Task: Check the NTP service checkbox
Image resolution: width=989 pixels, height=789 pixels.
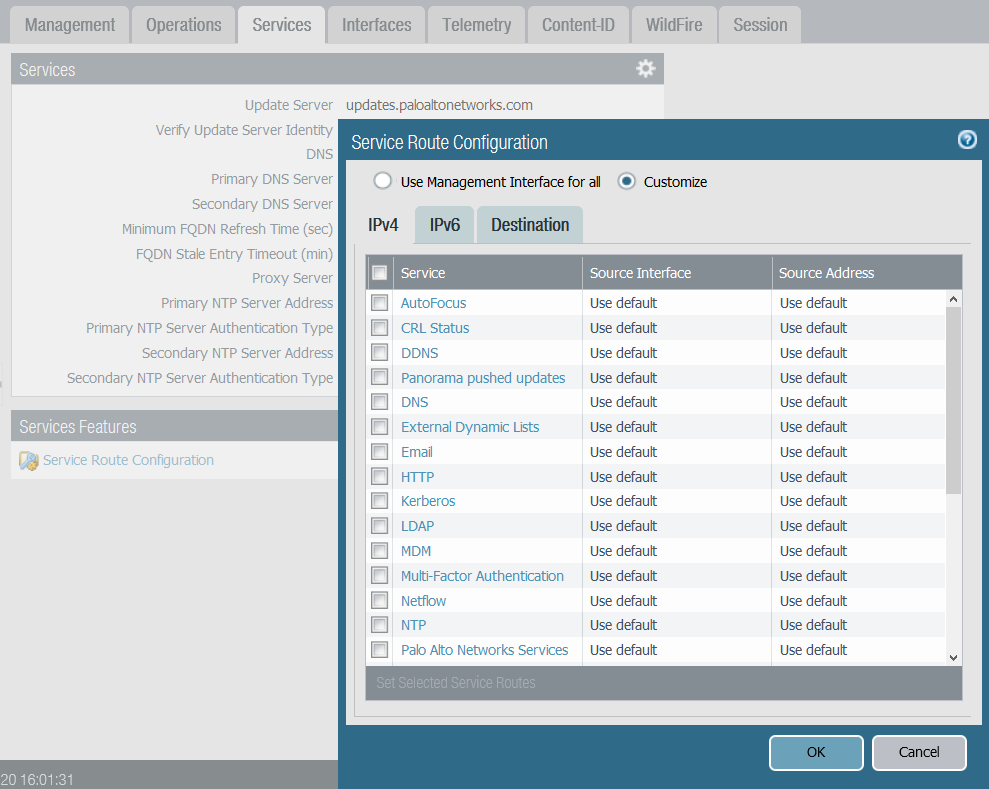Action: (379, 625)
